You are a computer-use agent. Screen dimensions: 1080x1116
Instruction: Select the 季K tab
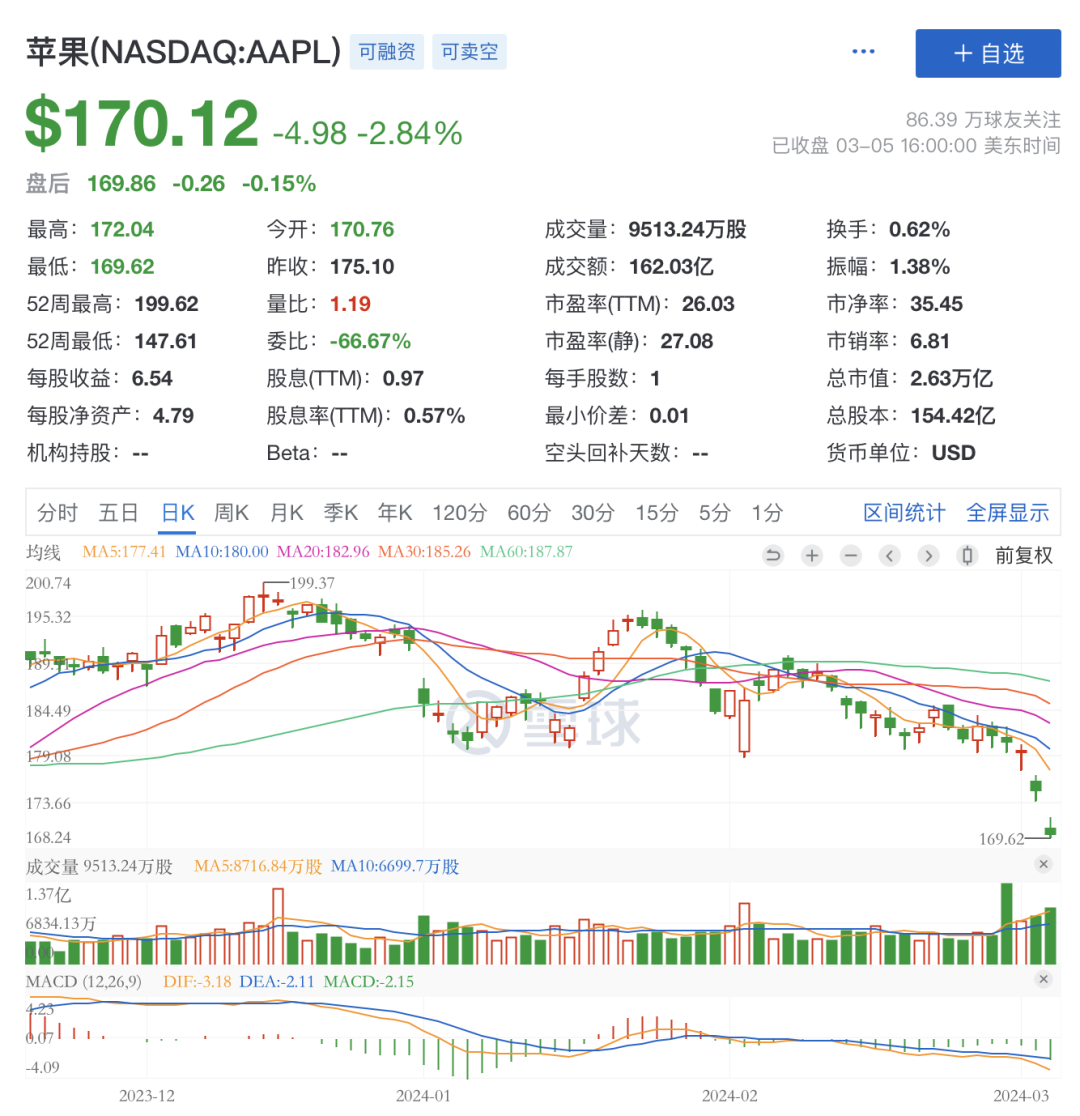[340, 512]
